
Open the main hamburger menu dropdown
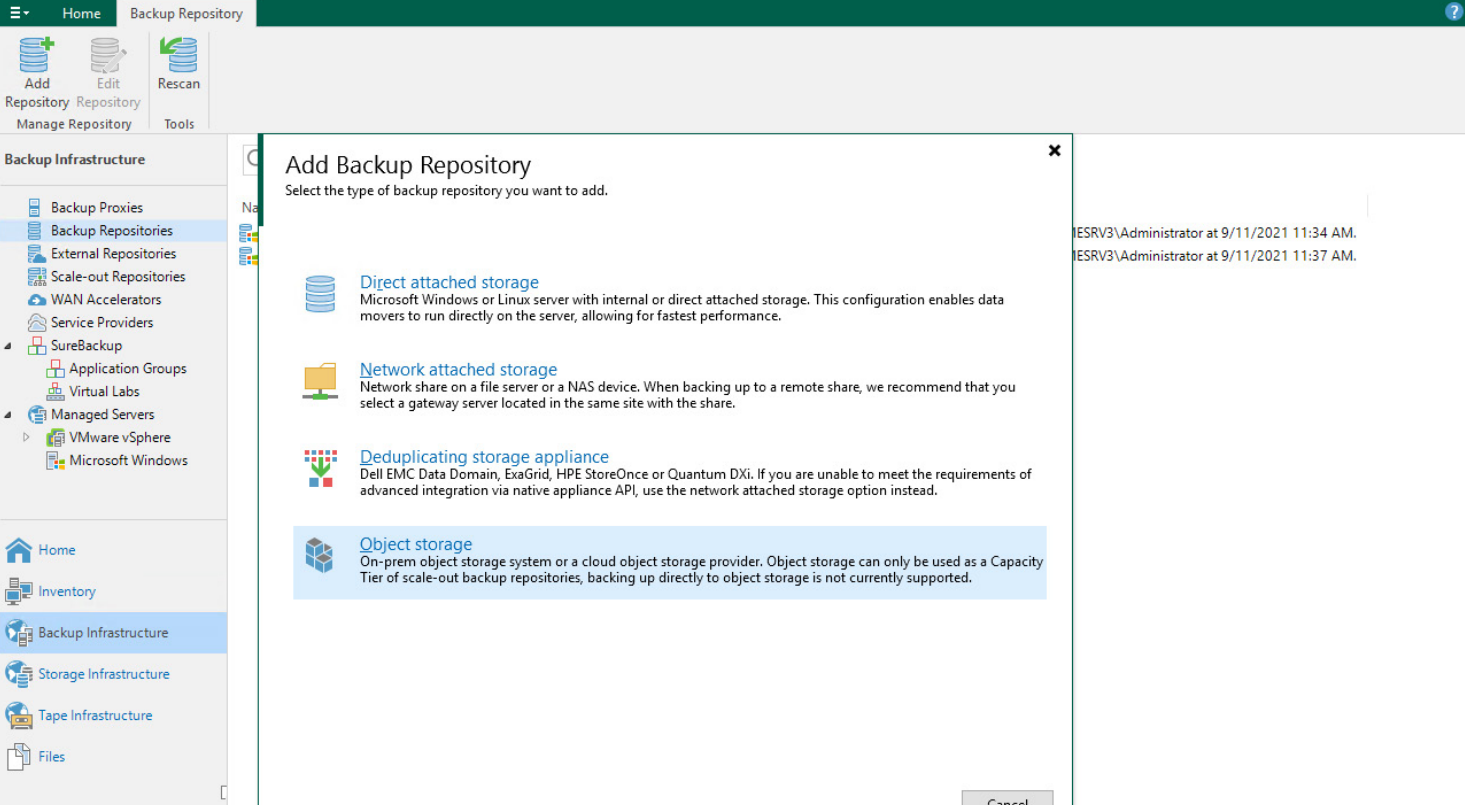19,13
